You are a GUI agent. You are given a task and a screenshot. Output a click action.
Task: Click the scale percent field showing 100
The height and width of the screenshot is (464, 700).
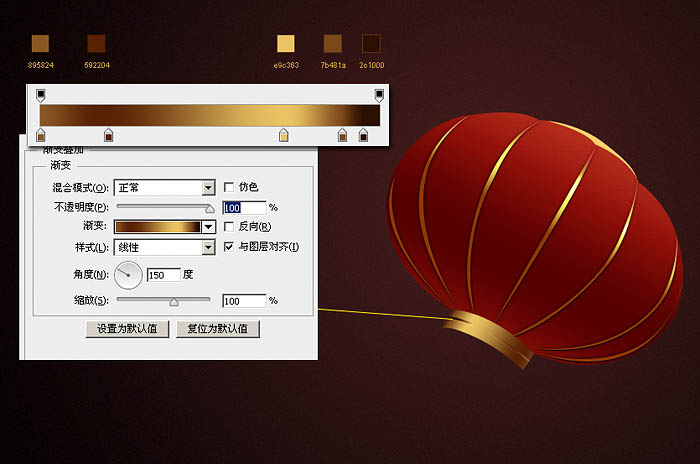[244, 301]
